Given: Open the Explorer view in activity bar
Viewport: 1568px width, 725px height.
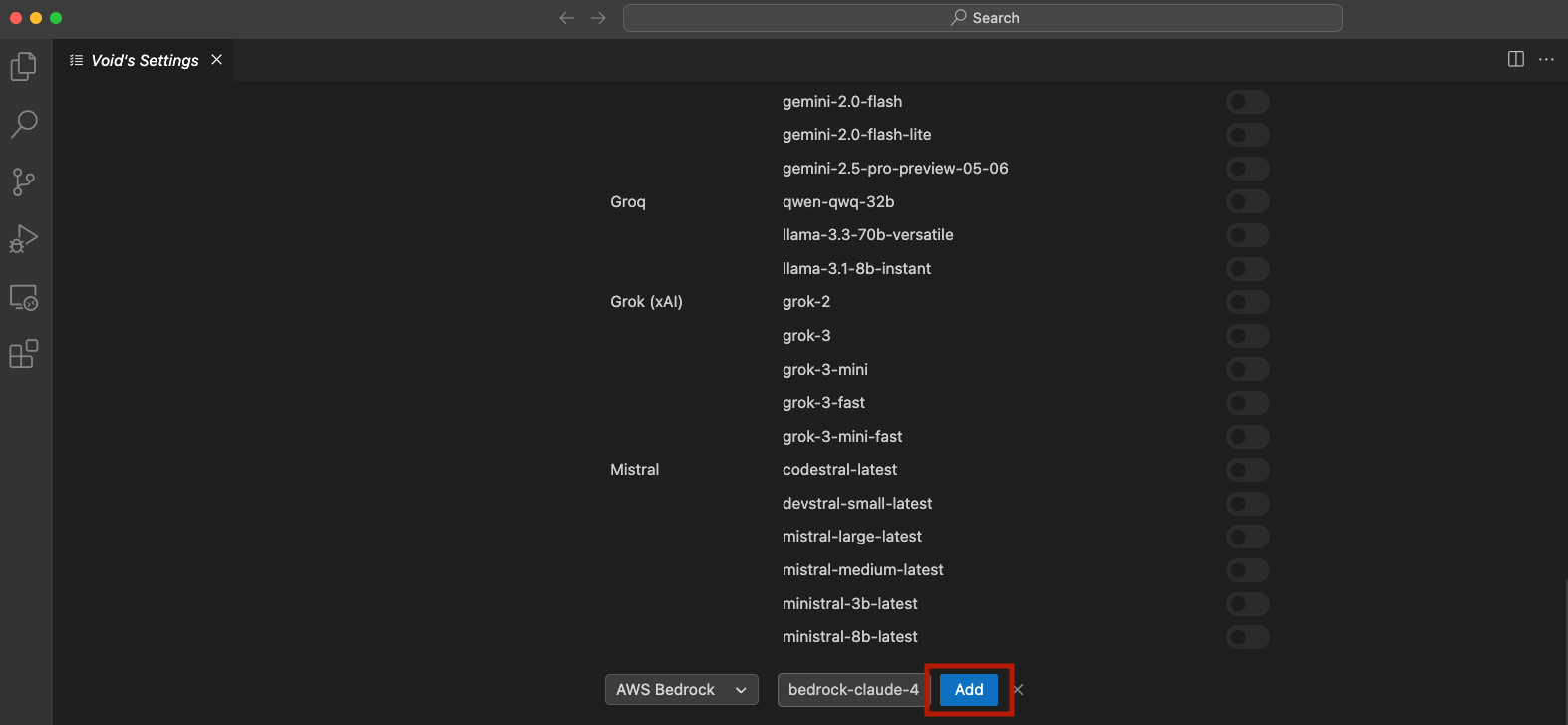Looking at the screenshot, I should [x=24, y=66].
